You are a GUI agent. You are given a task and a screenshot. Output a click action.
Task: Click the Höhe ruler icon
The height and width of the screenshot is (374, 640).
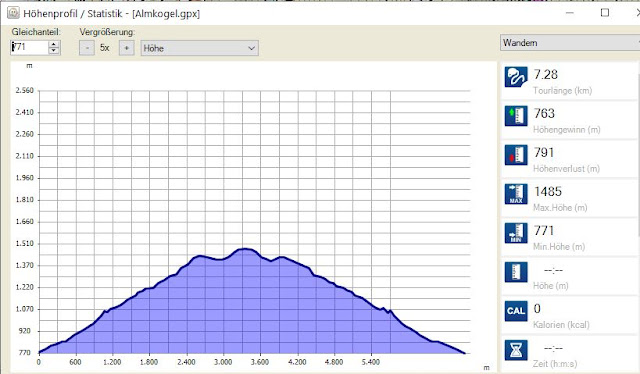516,272
